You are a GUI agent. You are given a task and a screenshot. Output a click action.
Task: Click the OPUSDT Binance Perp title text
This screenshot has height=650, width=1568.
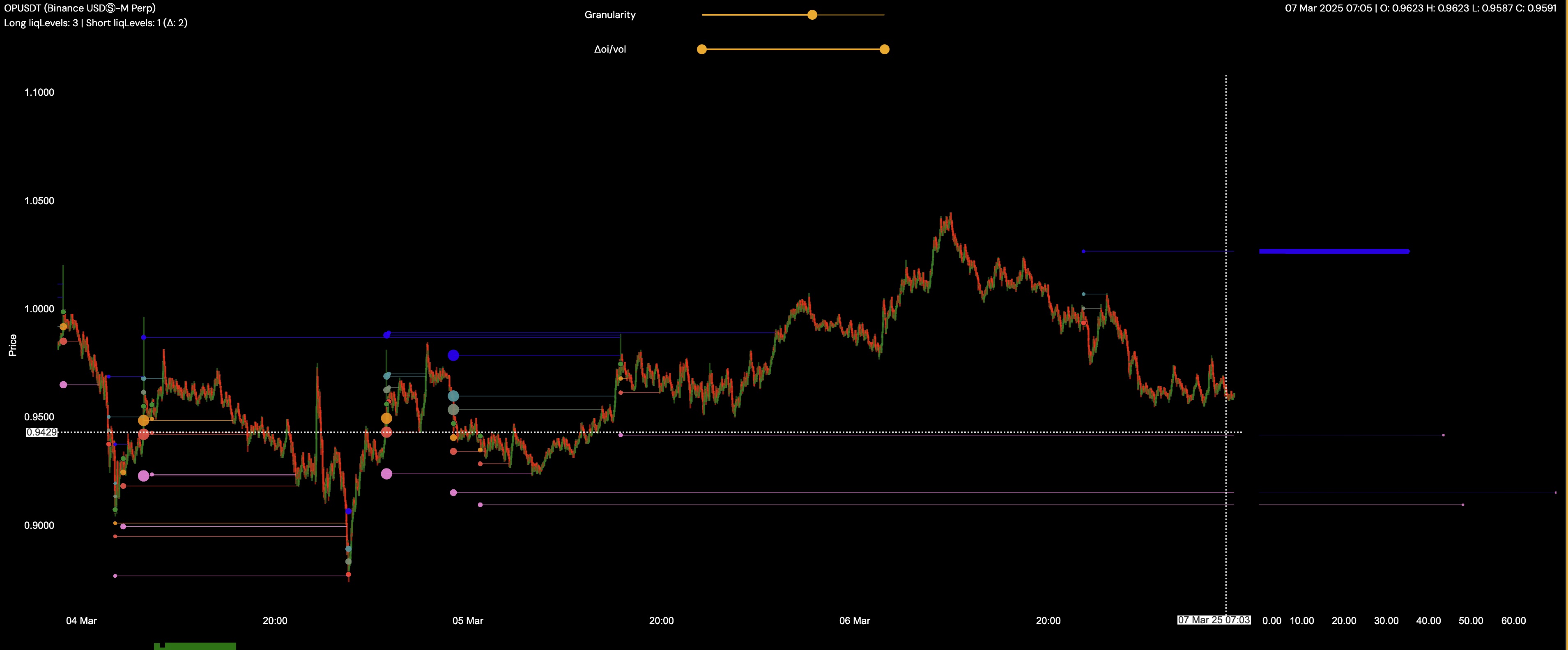[80, 8]
